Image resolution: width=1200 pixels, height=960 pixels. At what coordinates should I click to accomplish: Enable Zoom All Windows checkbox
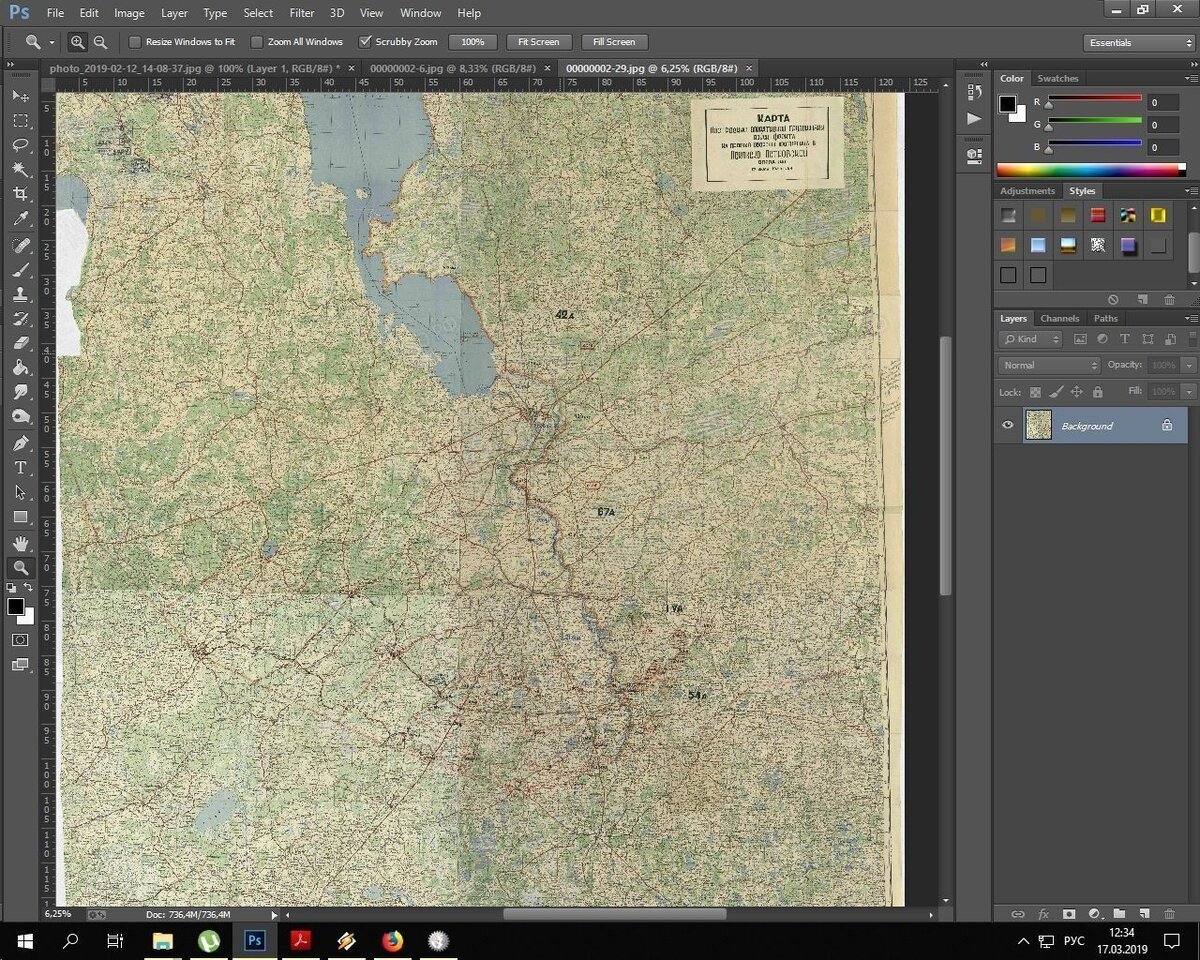[x=257, y=42]
